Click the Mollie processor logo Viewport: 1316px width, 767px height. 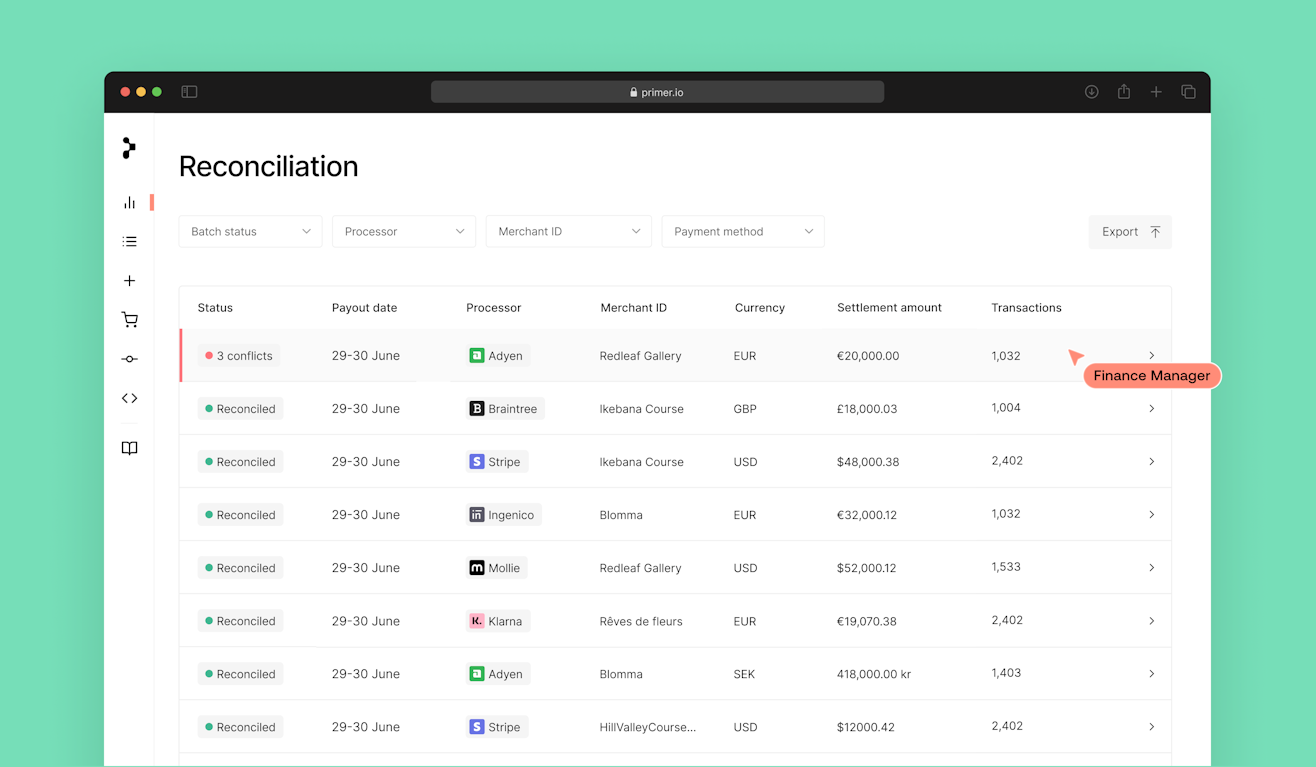(x=477, y=568)
